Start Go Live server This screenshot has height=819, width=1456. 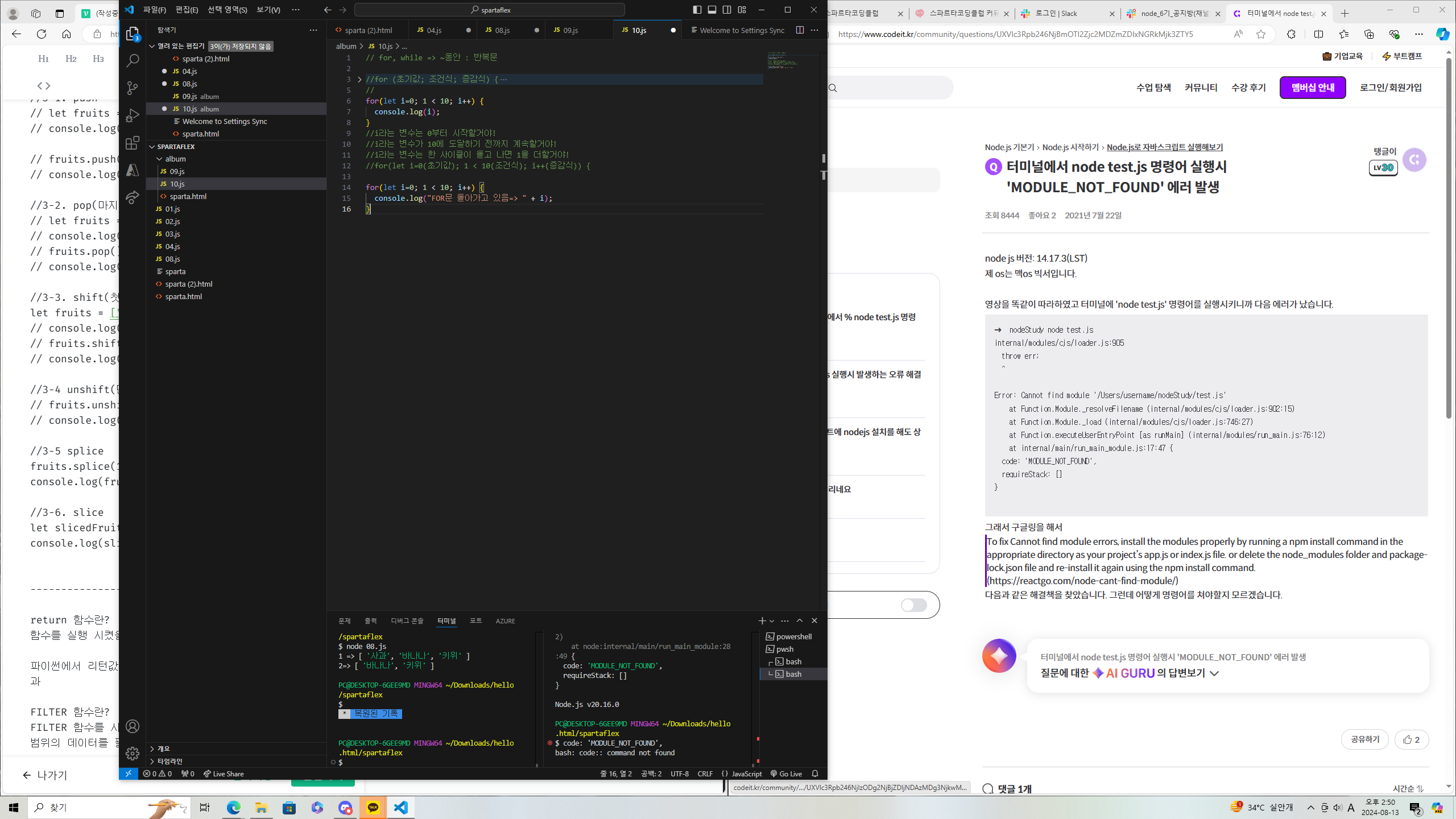coord(786,773)
